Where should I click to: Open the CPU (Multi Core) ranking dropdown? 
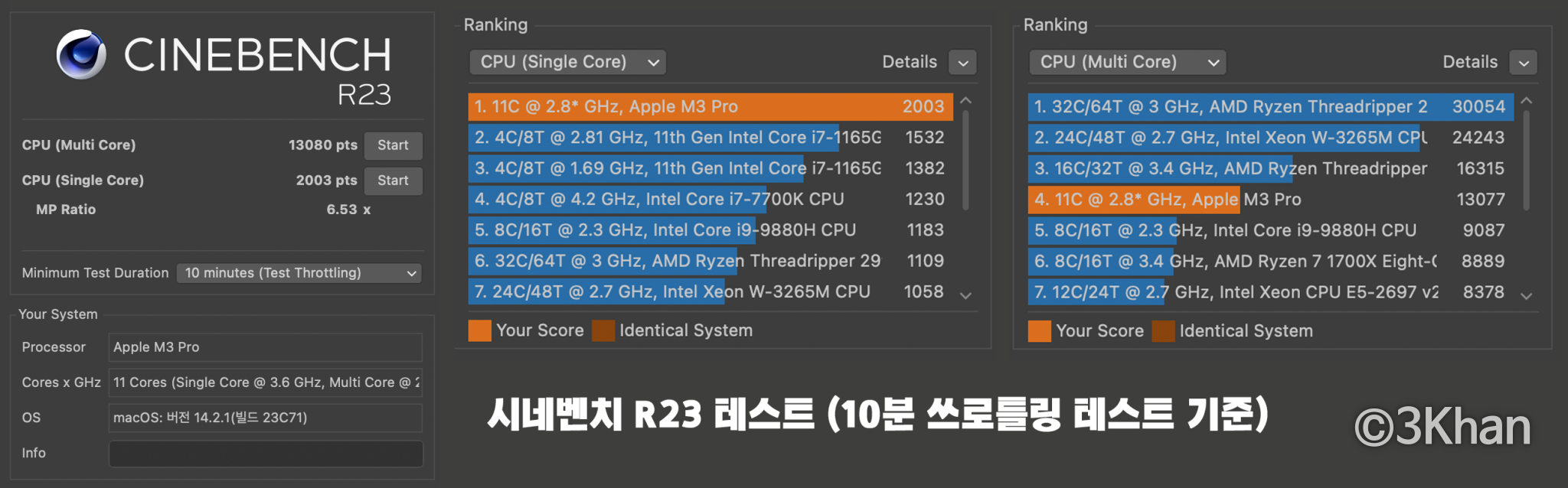tap(1127, 62)
